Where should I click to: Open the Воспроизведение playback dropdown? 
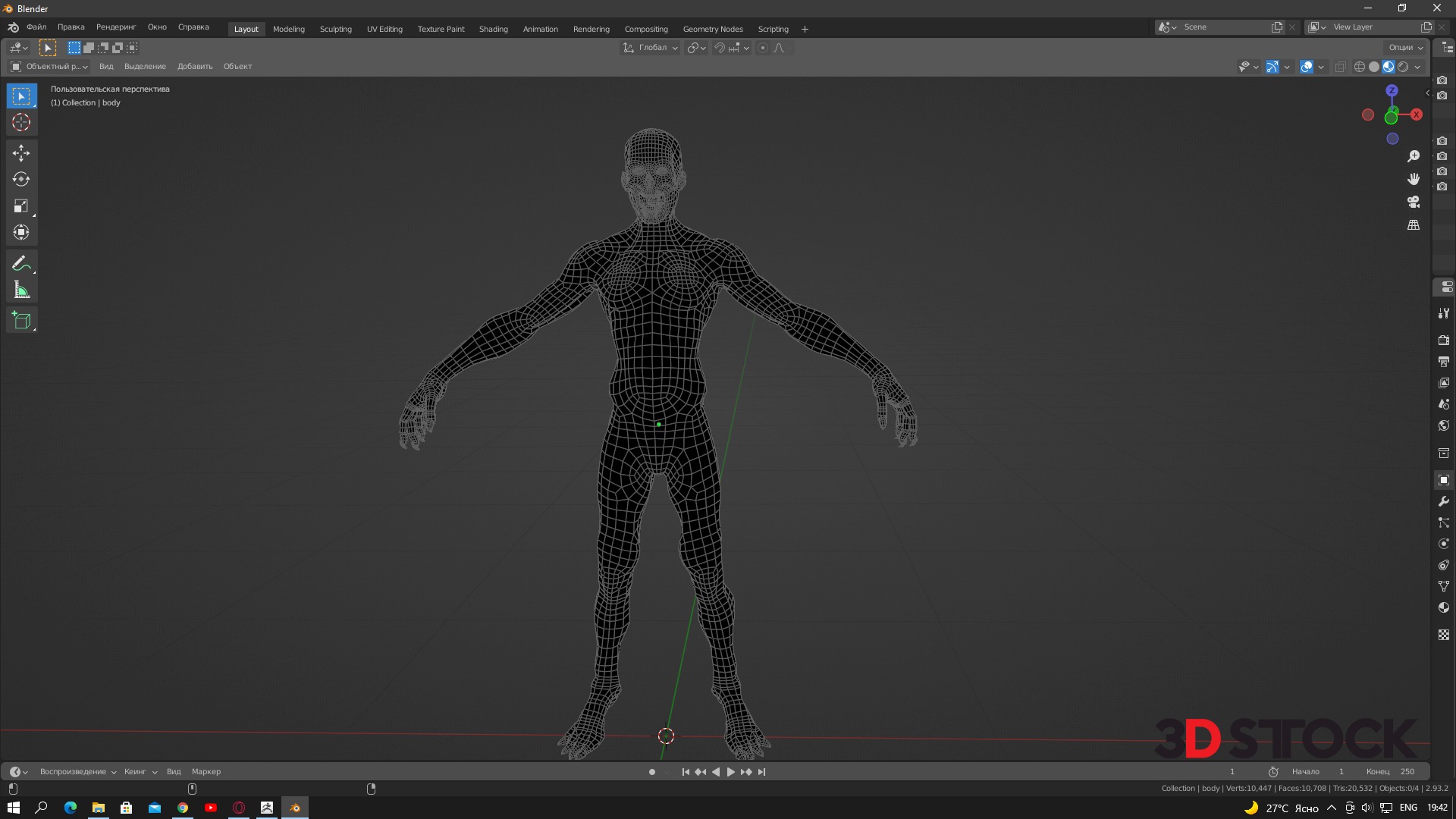[x=77, y=771]
